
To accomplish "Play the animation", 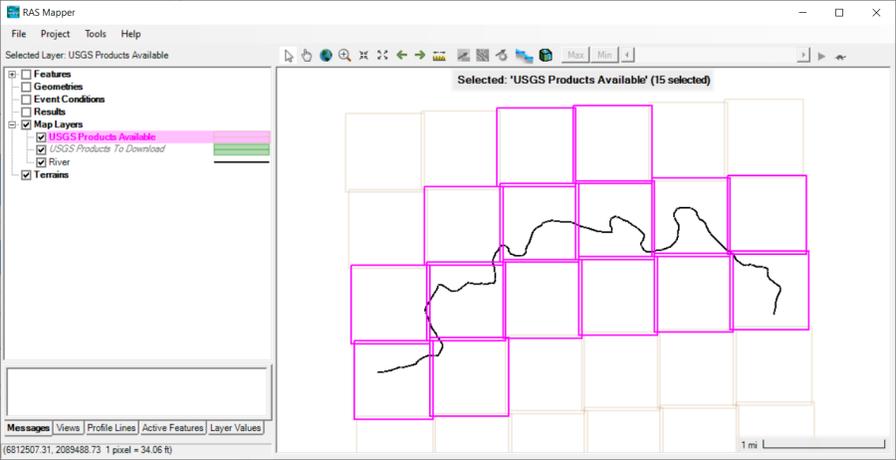I will (822, 56).
